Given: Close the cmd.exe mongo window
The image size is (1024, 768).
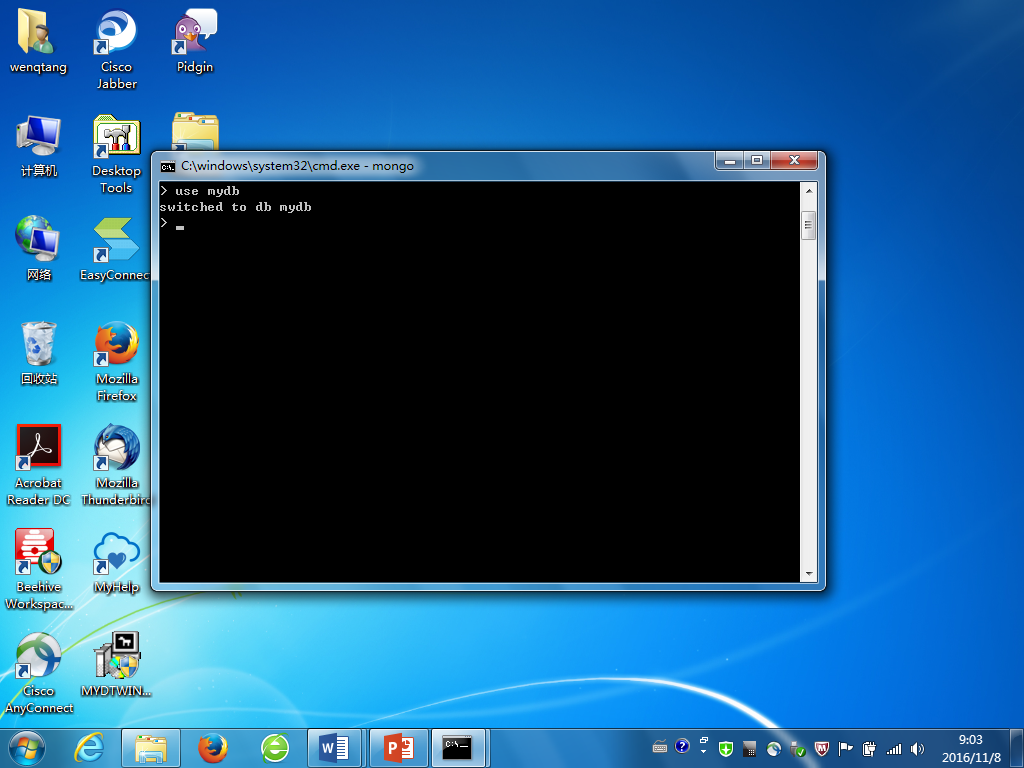Looking at the screenshot, I should coord(794,161).
